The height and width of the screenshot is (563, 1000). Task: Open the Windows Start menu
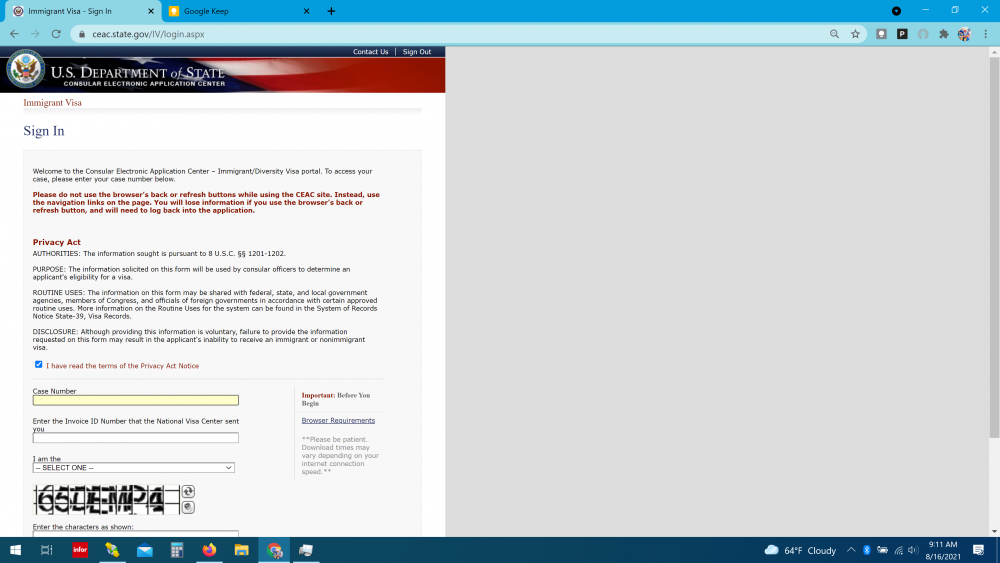pyautogui.click(x=15, y=550)
